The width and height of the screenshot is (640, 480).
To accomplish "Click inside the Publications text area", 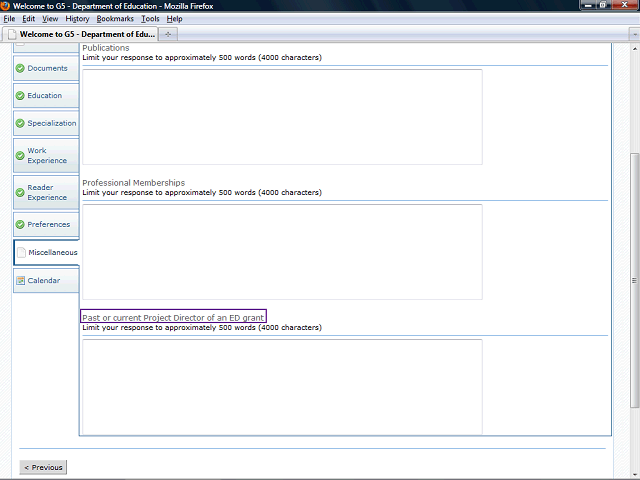I will tap(282, 117).
